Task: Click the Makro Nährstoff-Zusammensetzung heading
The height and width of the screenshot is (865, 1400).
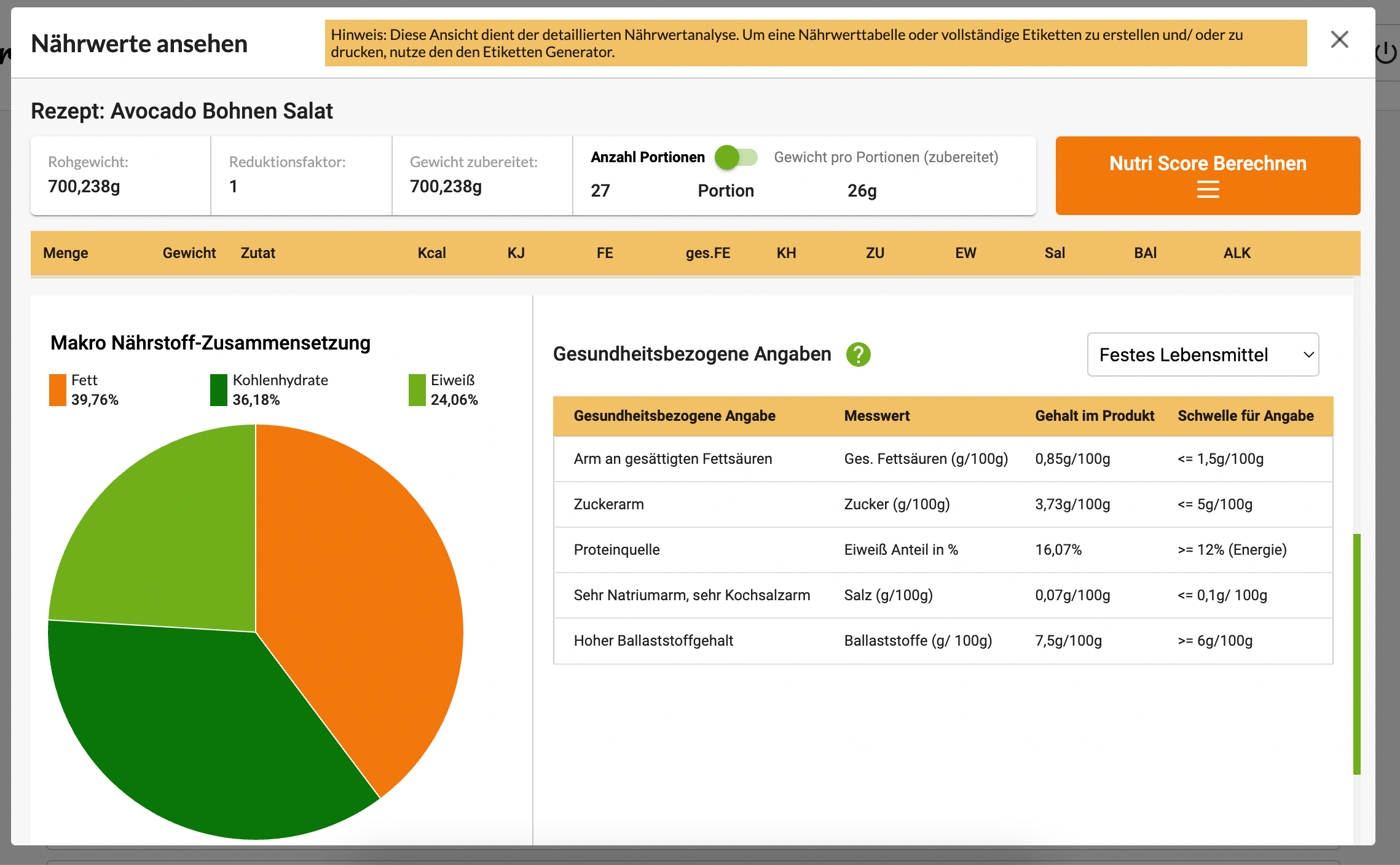Action: point(210,343)
